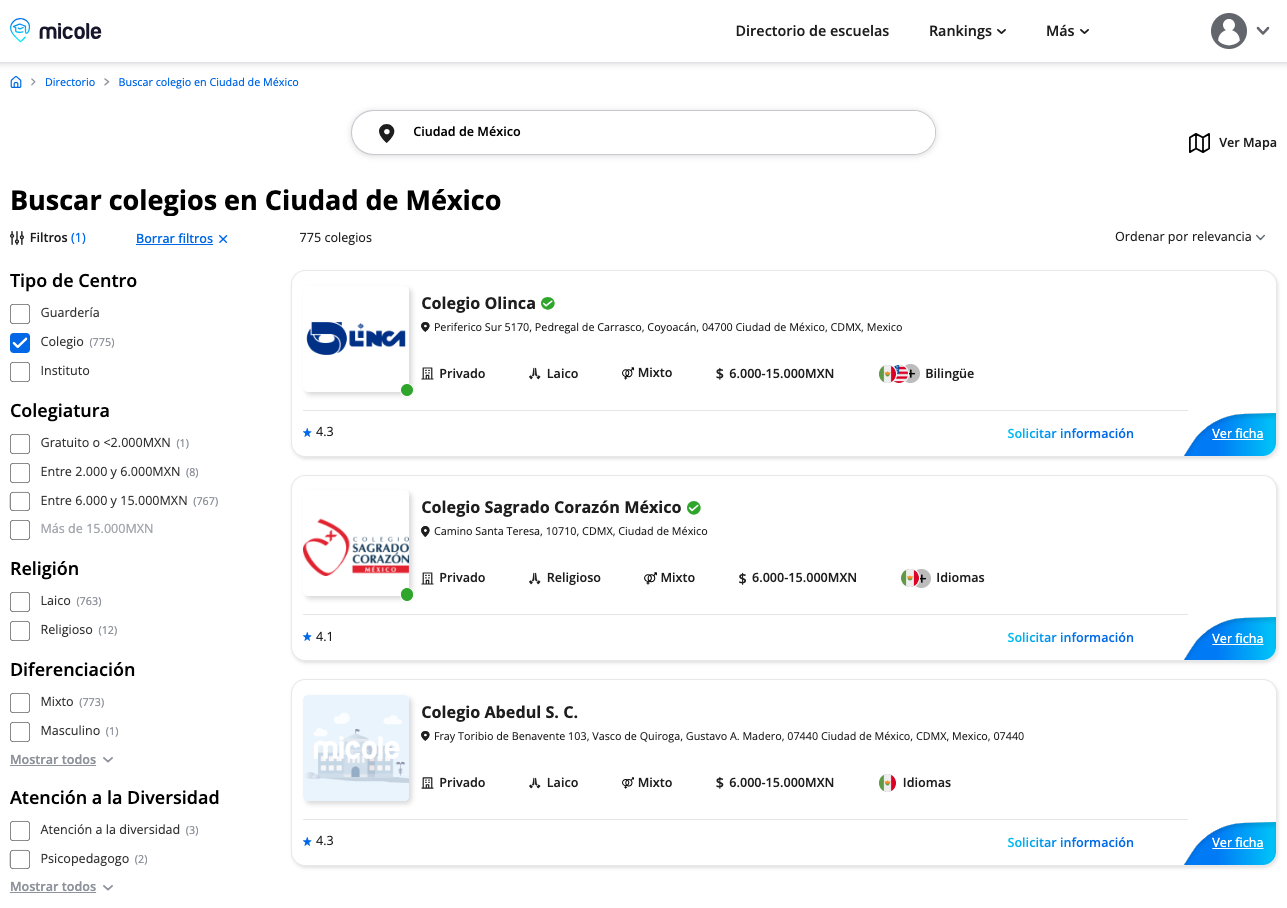This screenshot has width=1287, height=908.
Task: Open Colegio Abedul S. C. title
Action: [500, 712]
